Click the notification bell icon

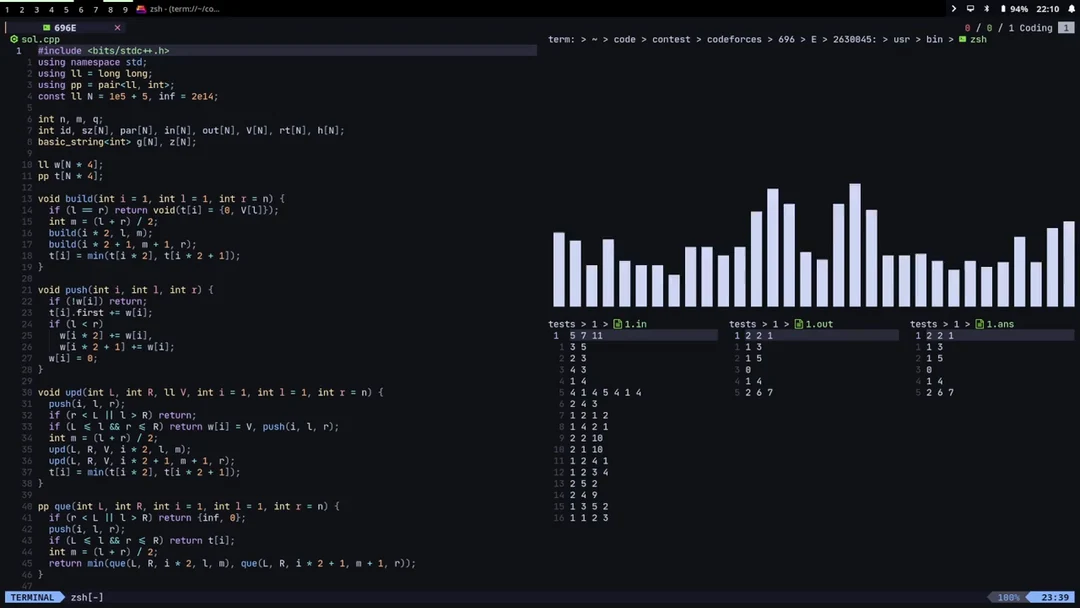point(1072,9)
